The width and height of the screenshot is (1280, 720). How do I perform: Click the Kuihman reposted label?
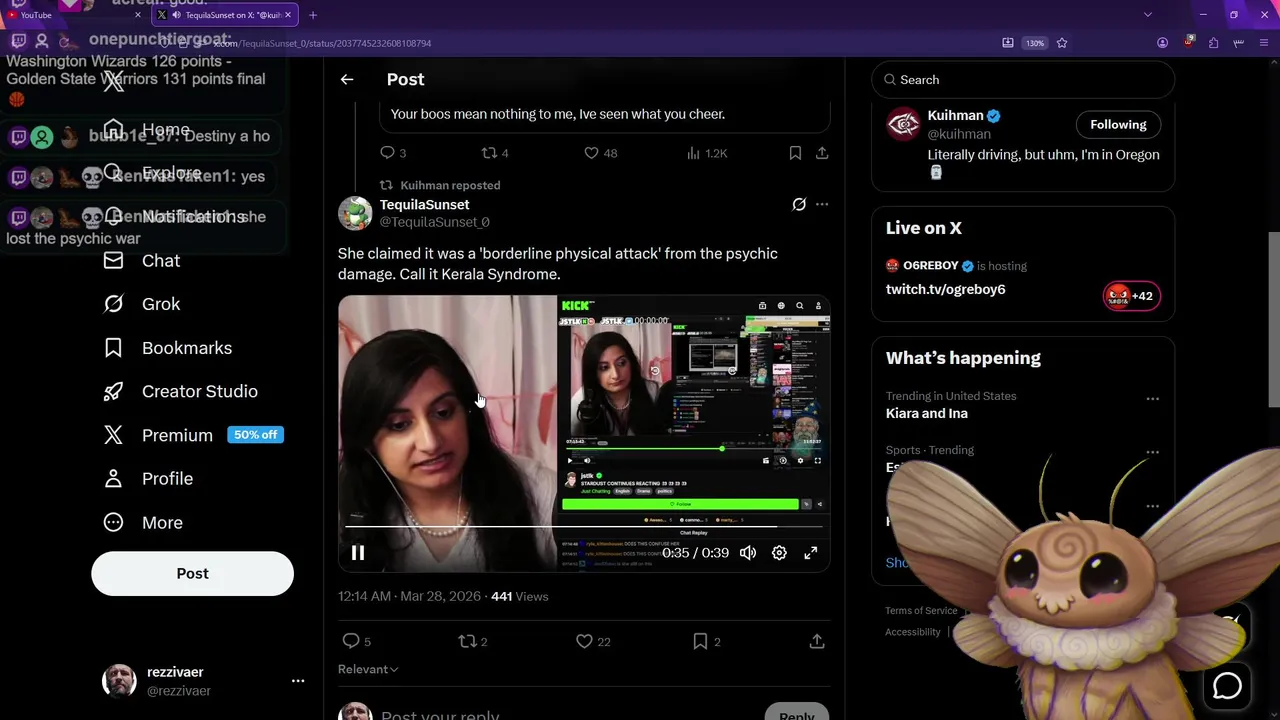click(450, 185)
